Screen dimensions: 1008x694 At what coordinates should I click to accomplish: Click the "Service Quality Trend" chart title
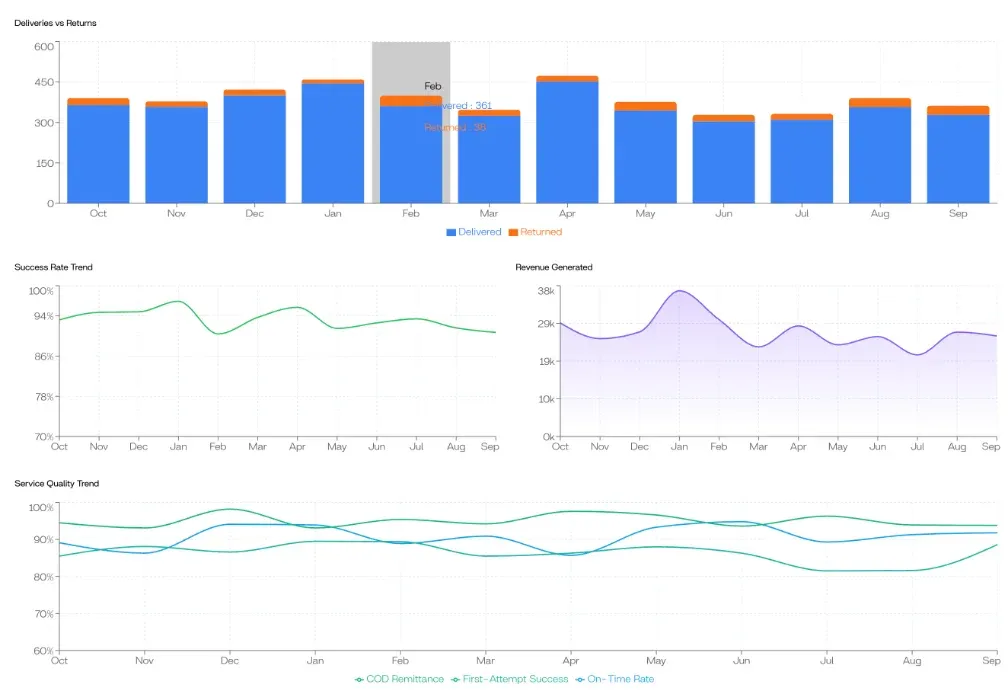[57, 484]
